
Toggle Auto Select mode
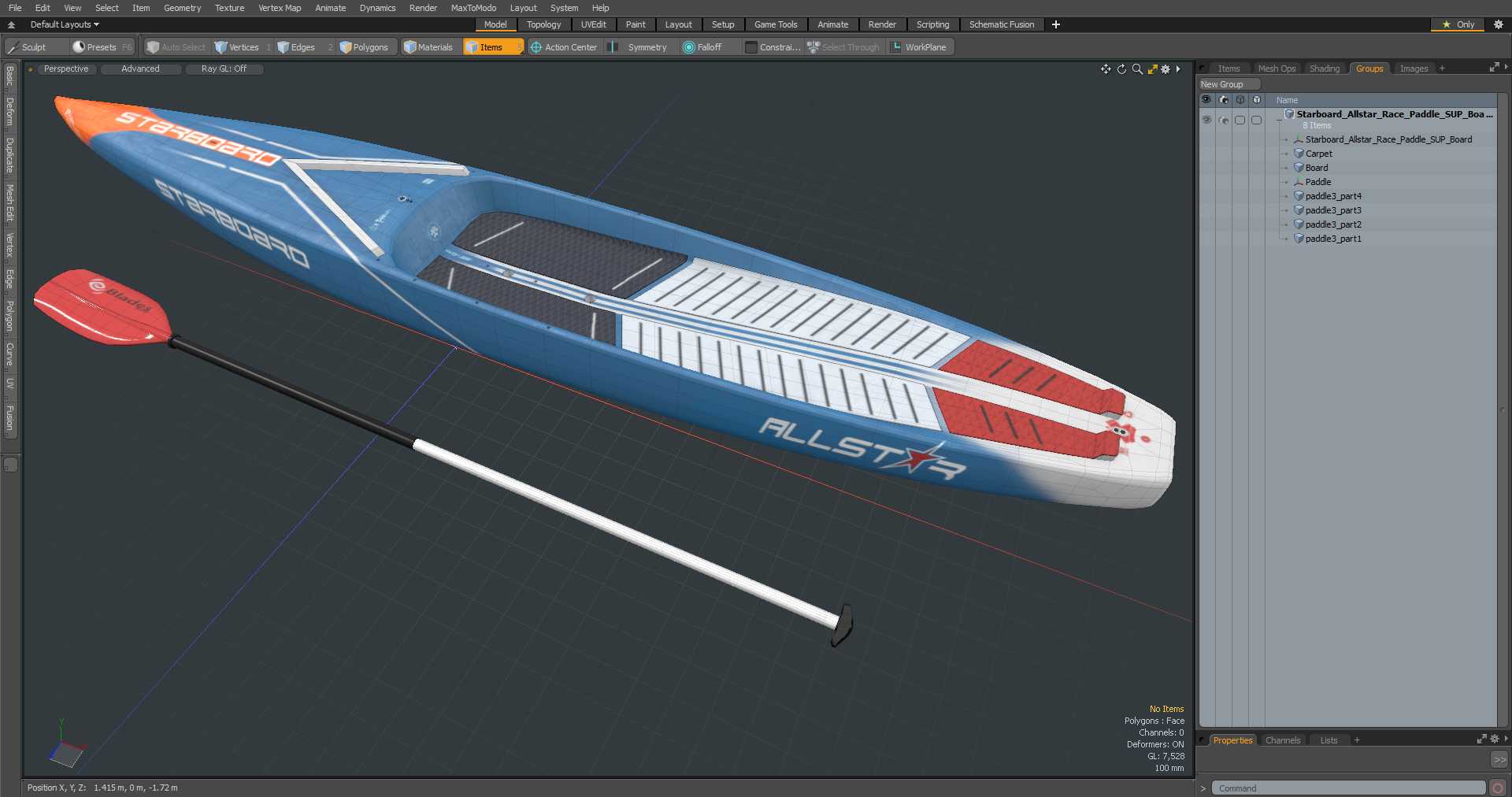pos(176,47)
